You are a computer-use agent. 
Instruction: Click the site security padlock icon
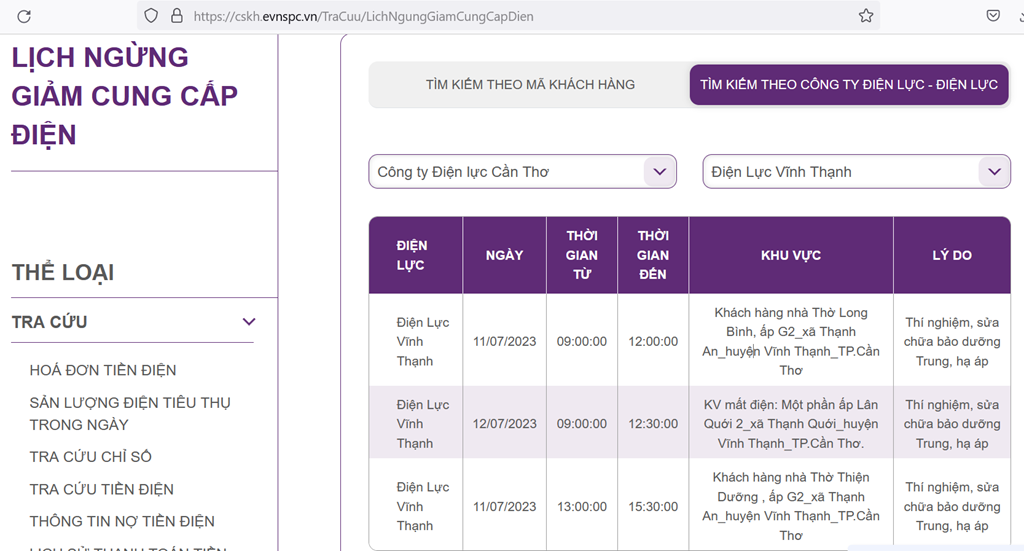click(x=176, y=16)
